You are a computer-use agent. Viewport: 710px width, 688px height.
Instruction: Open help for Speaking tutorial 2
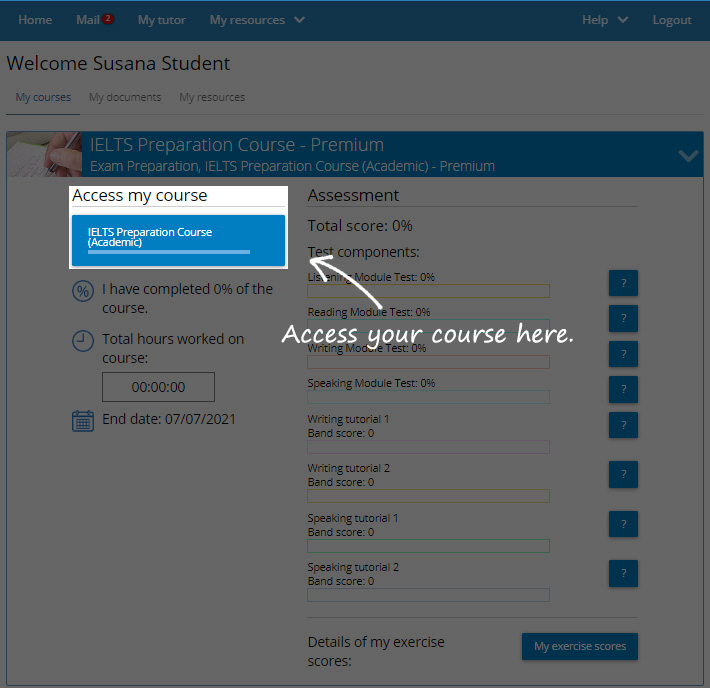point(623,573)
